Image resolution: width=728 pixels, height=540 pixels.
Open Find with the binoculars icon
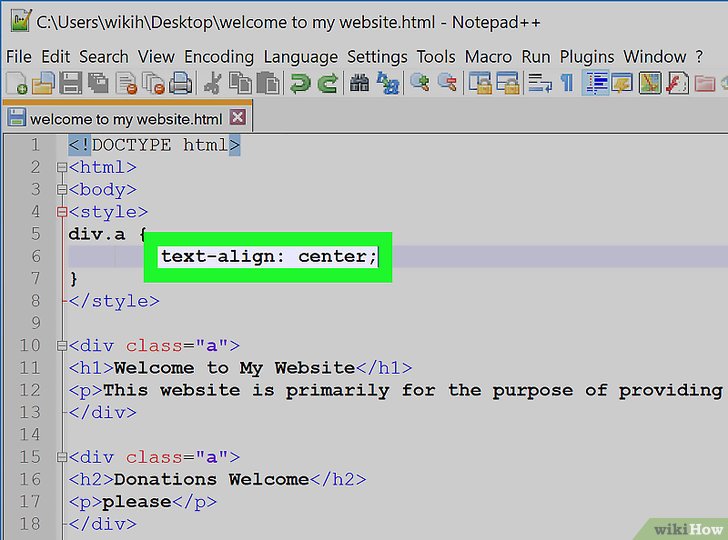tap(359, 84)
